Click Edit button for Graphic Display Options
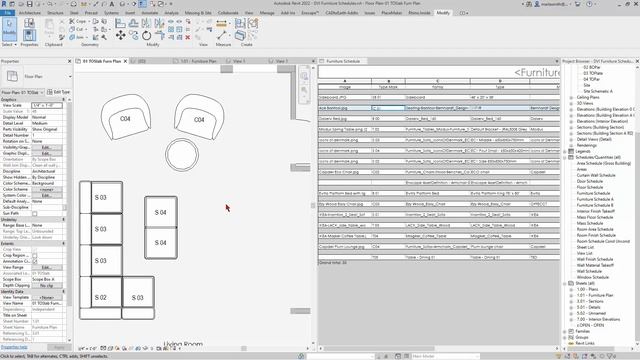The height and width of the screenshot is (360, 640). point(47,153)
